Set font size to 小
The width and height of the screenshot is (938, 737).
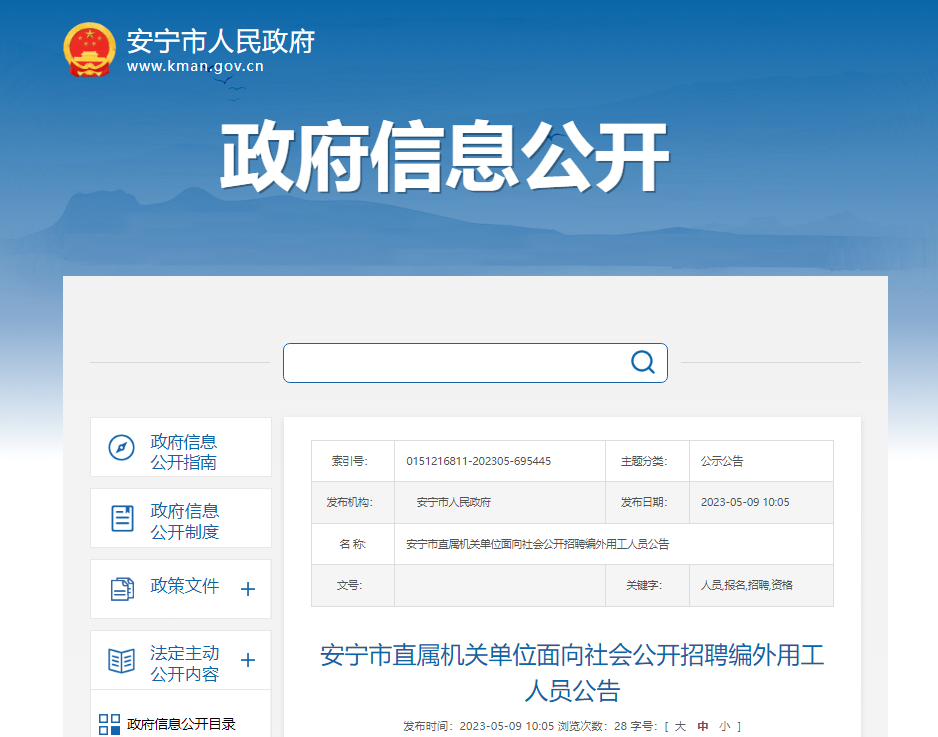[725, 726]
